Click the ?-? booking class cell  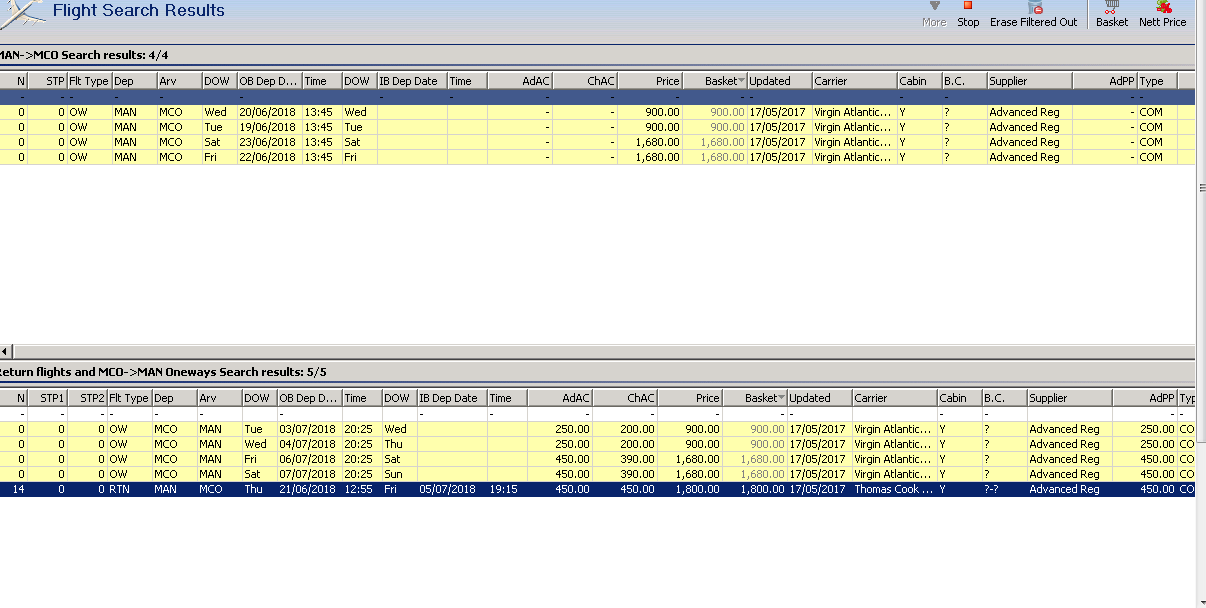pos(1004,489)
